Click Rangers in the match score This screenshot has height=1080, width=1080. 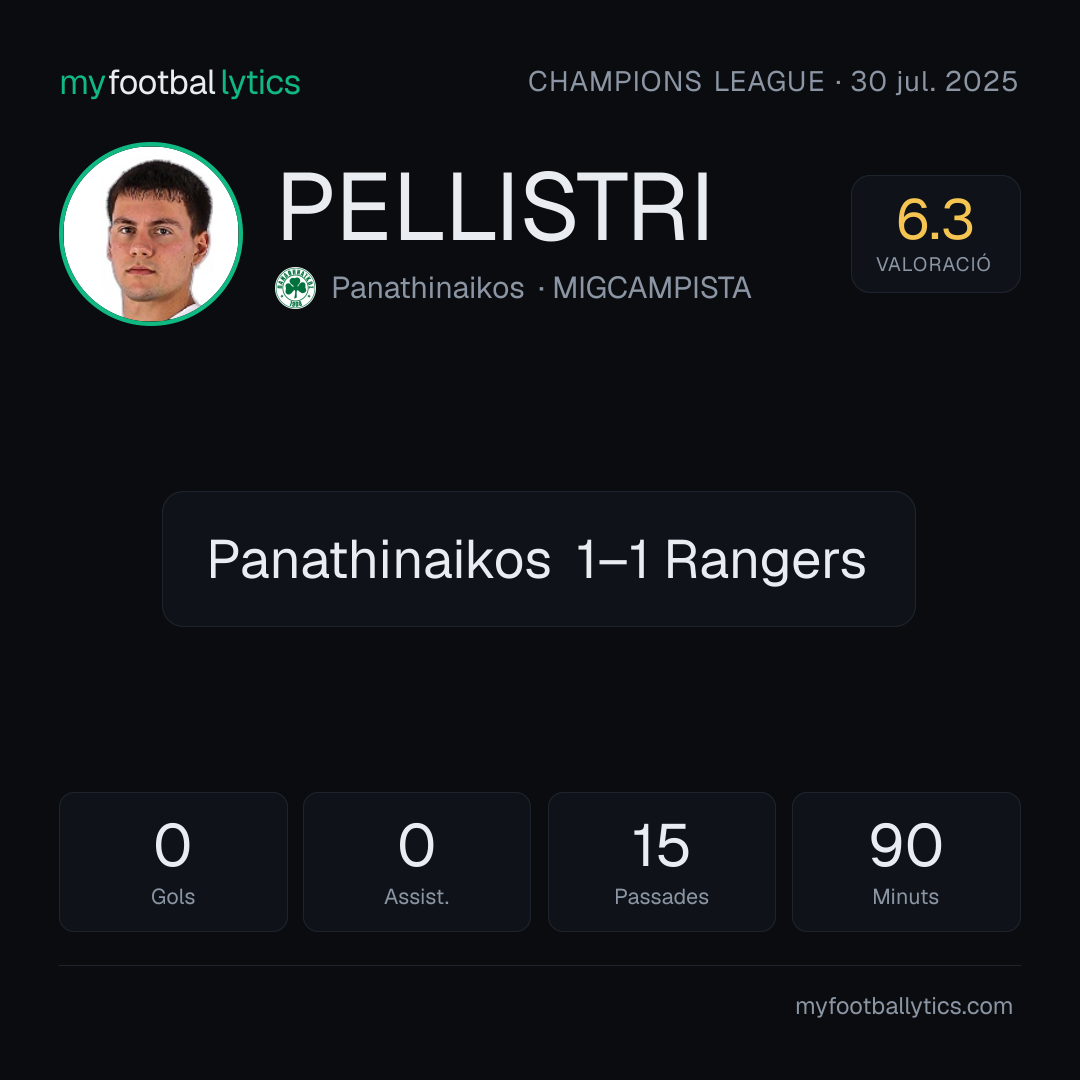[765, 561]
